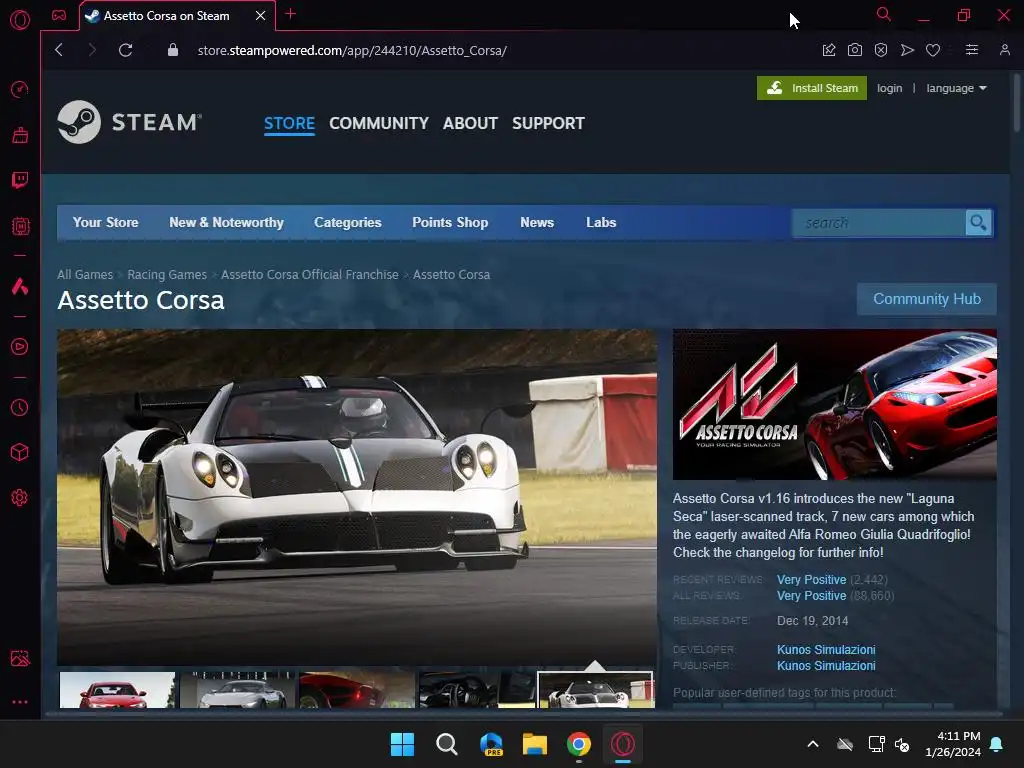Click recent reviews Very Positive link
The width and height of the screenshot is (1024, 768).
[x=811, y=580]
